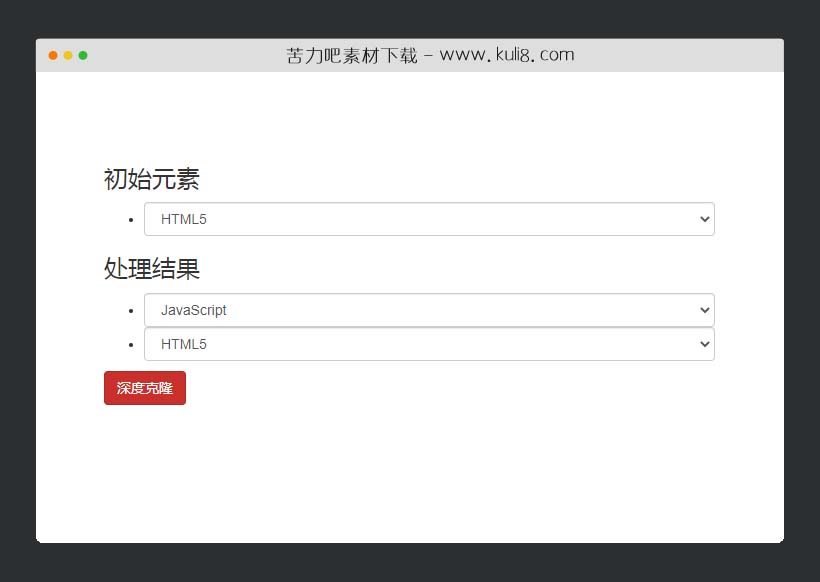The width and height of the screenshot is (820, 582).
Task: Click the 初始元素 heading
Action: (150, 178)
